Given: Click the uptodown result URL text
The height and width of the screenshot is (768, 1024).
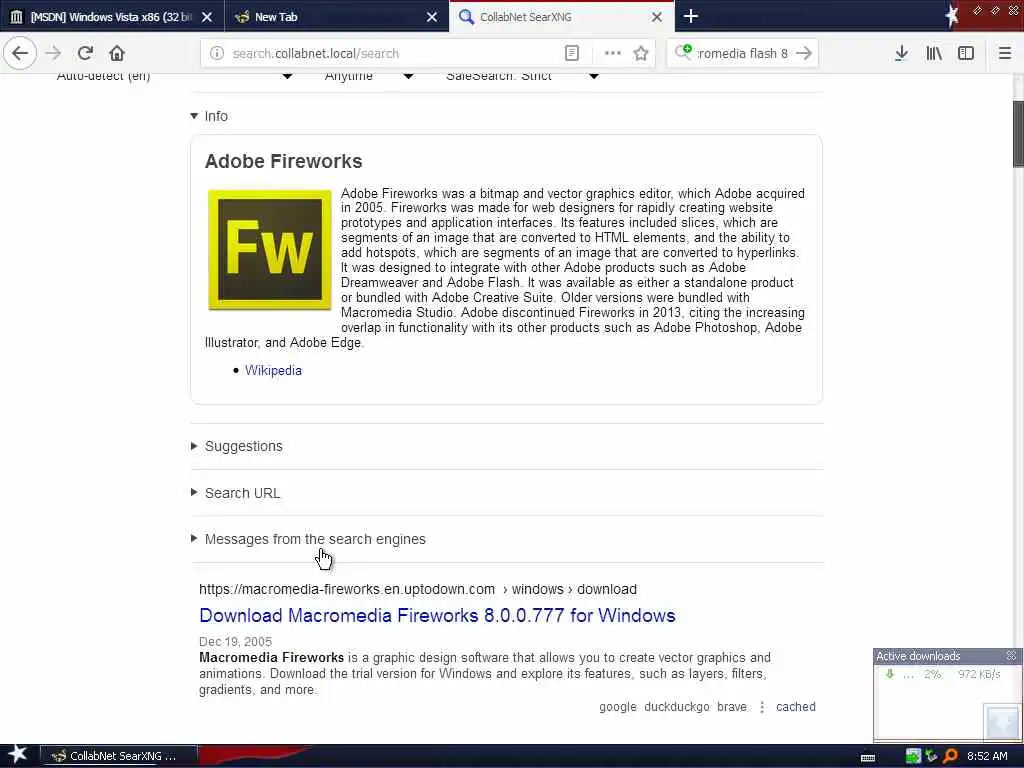Looking at the screenshot, I should tap(418, 589).
